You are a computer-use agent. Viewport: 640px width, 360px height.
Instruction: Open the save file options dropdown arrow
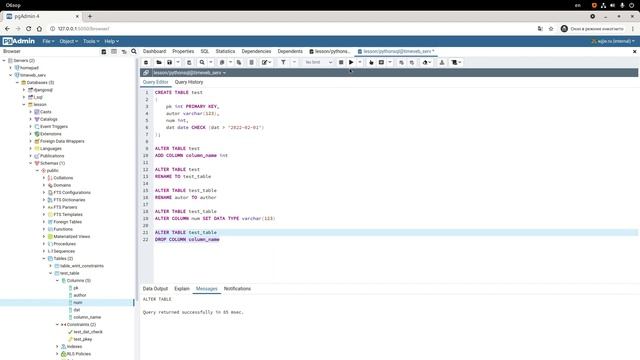pos(178,62)
